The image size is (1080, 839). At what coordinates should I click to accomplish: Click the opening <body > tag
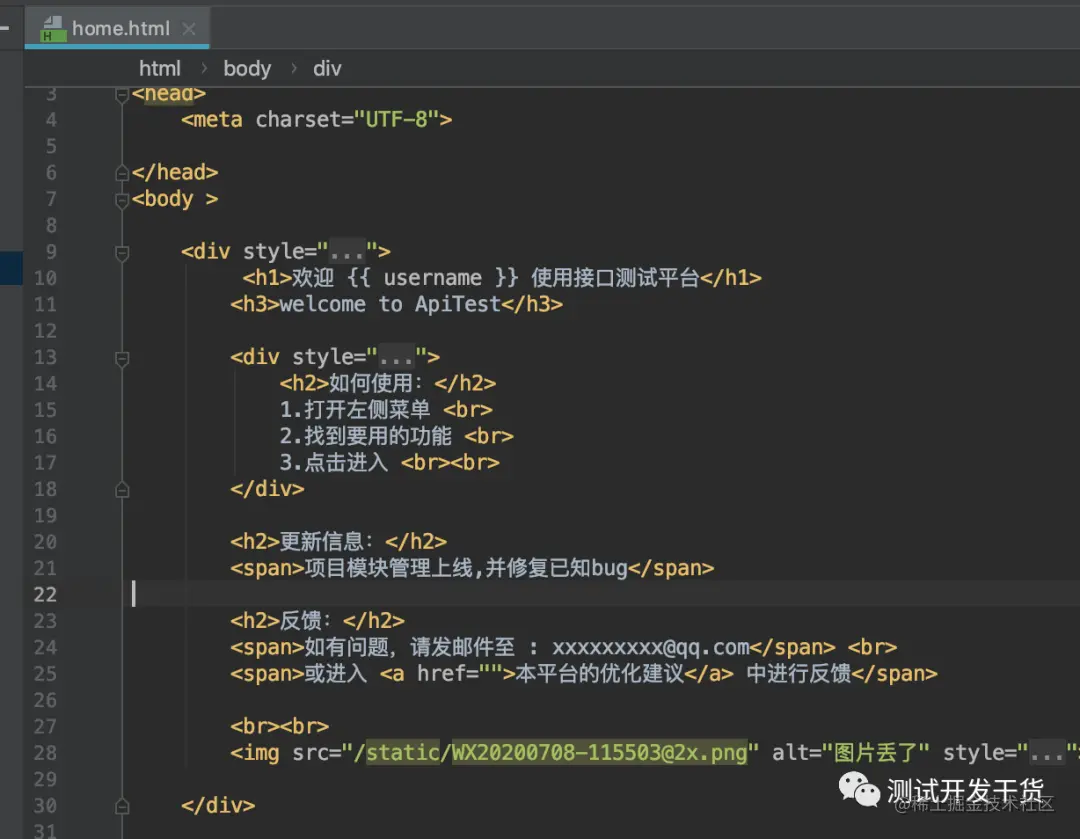[x=175, y=199]
